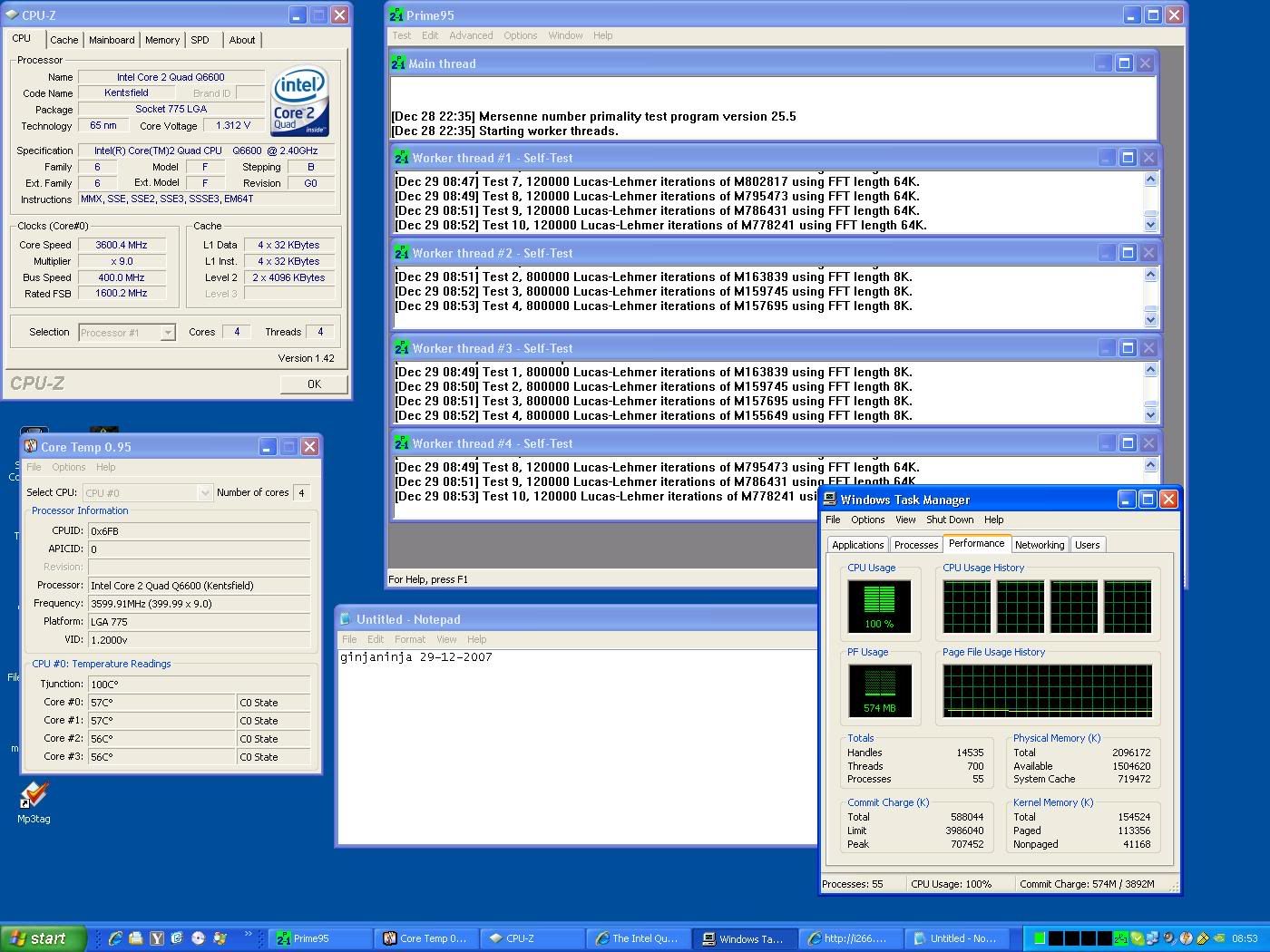1270x952 pixels.
Task: Open the Memory tab in CPU-Z
Action: click(x=162, y=40)
